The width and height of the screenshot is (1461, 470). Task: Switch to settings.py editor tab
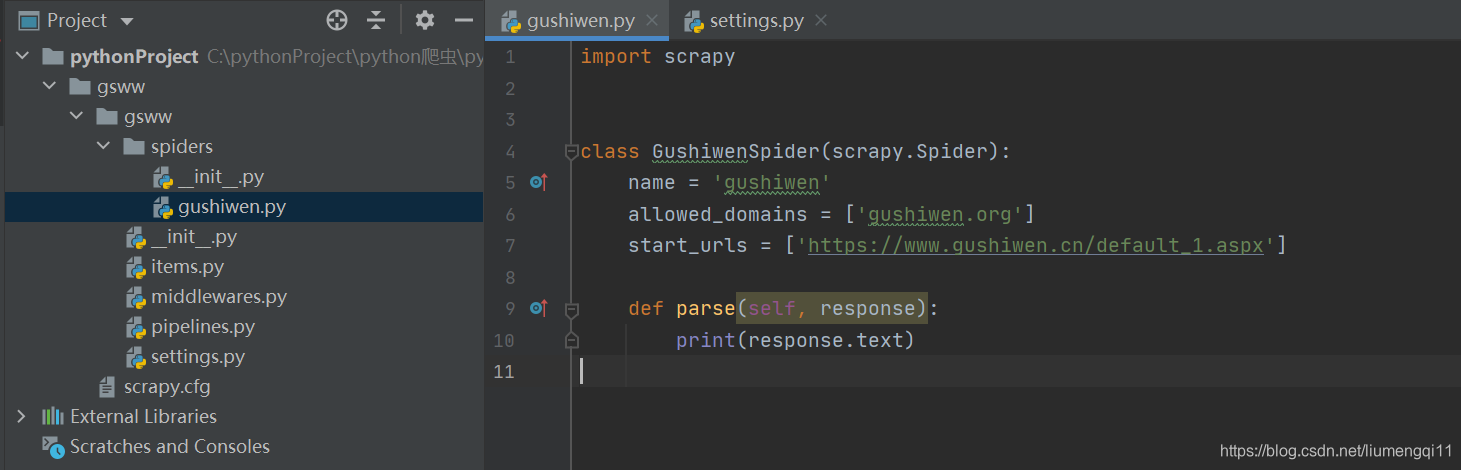pyautogui.click(x=756, y=21)
